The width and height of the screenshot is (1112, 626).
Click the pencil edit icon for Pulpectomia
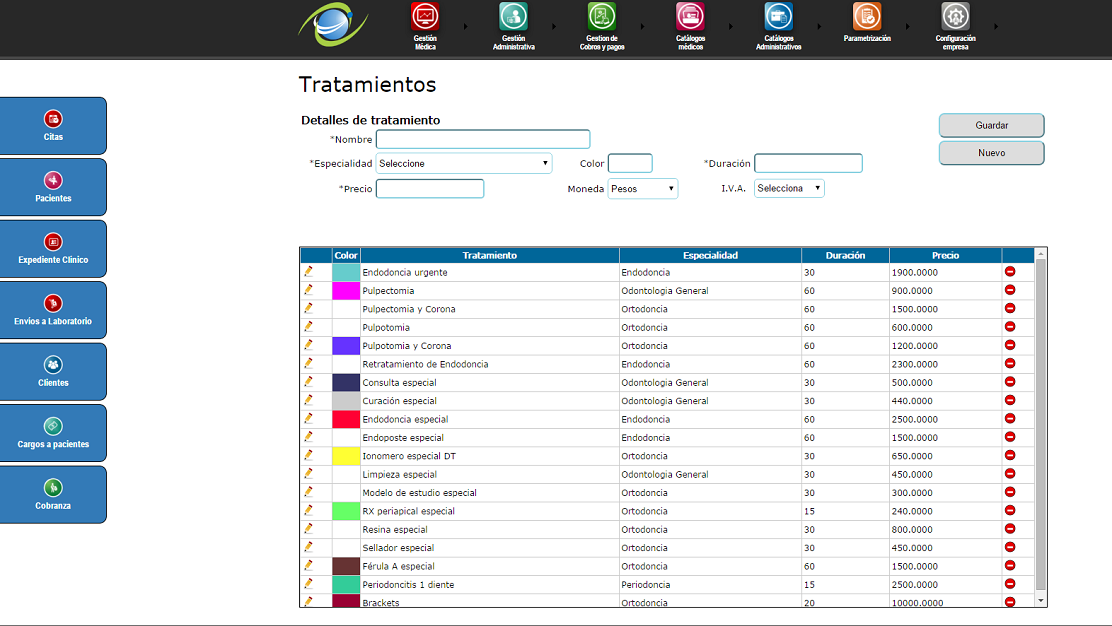309,290
